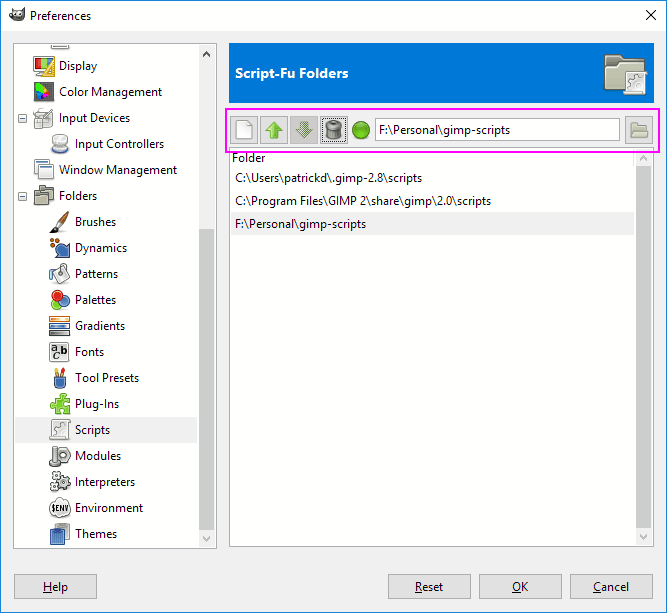Click the folder path text field
Image resolution: width=667 pixels, height=613 pixels.
tap(497, 130)
